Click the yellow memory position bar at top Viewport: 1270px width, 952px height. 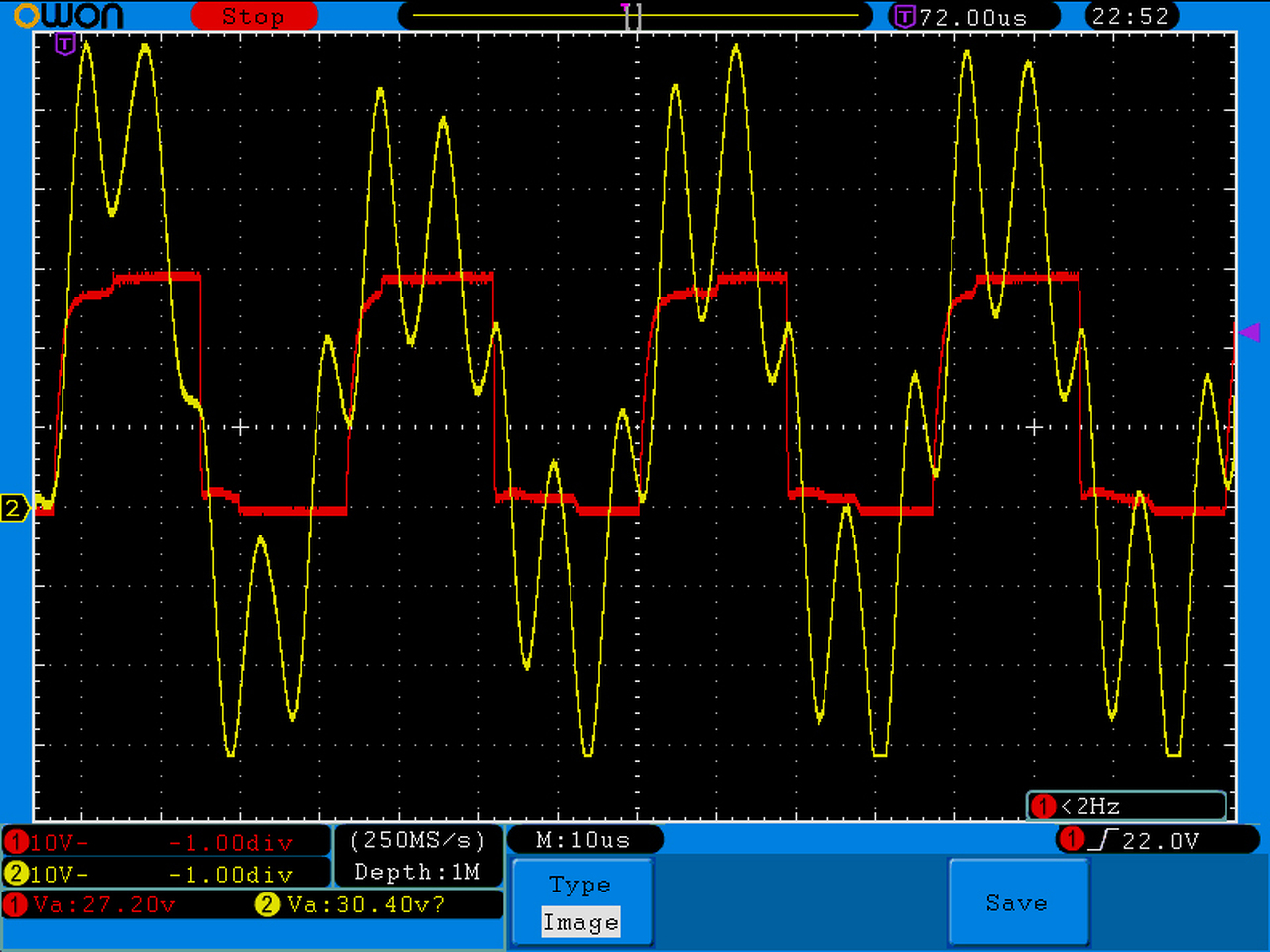coord(635,15)
